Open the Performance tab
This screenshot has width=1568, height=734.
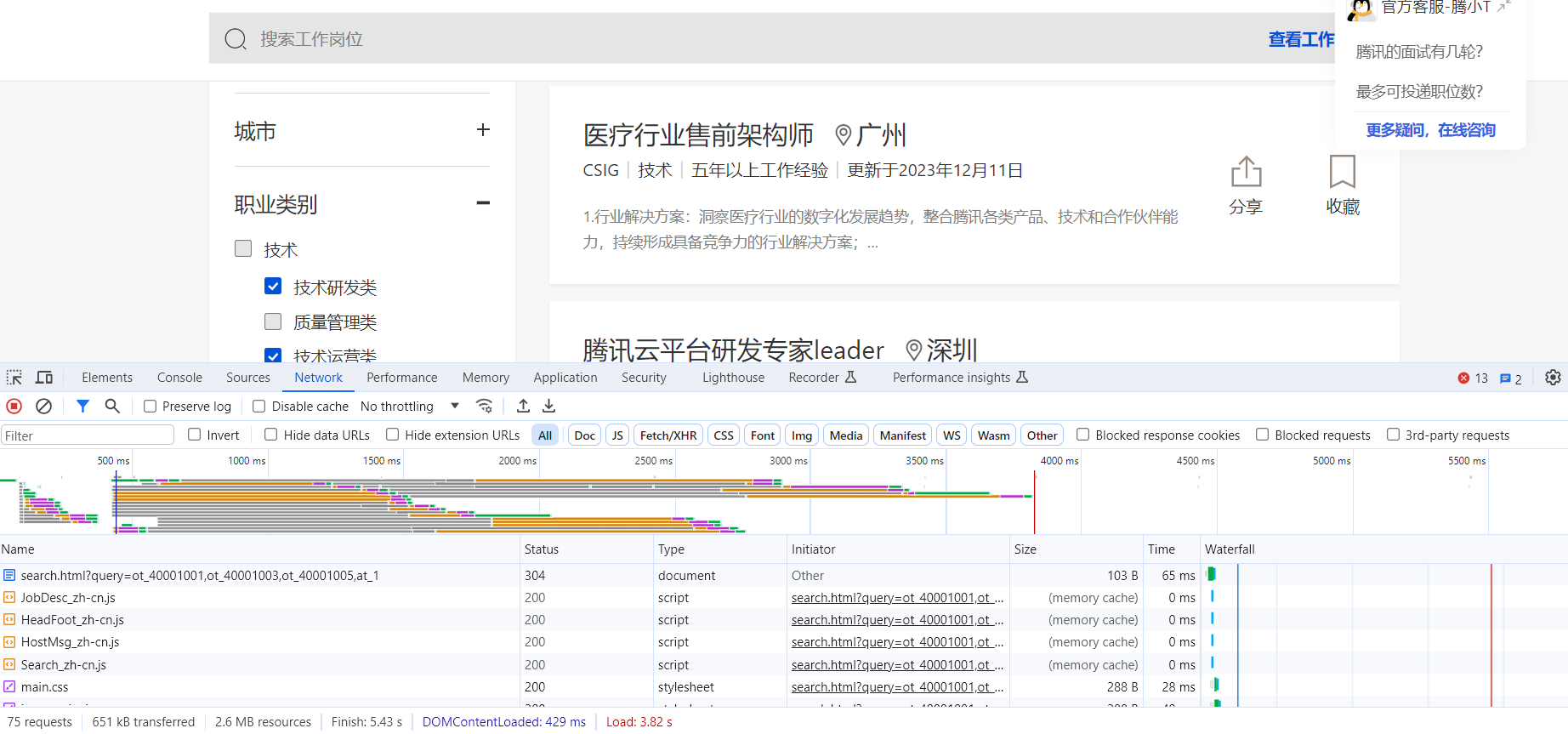tap(402, 378)
